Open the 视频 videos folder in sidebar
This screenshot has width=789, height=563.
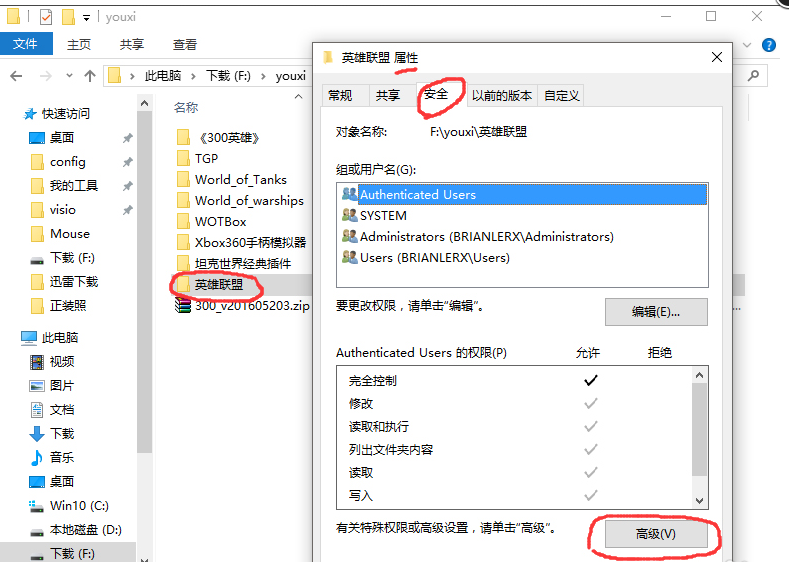(62, 362)
